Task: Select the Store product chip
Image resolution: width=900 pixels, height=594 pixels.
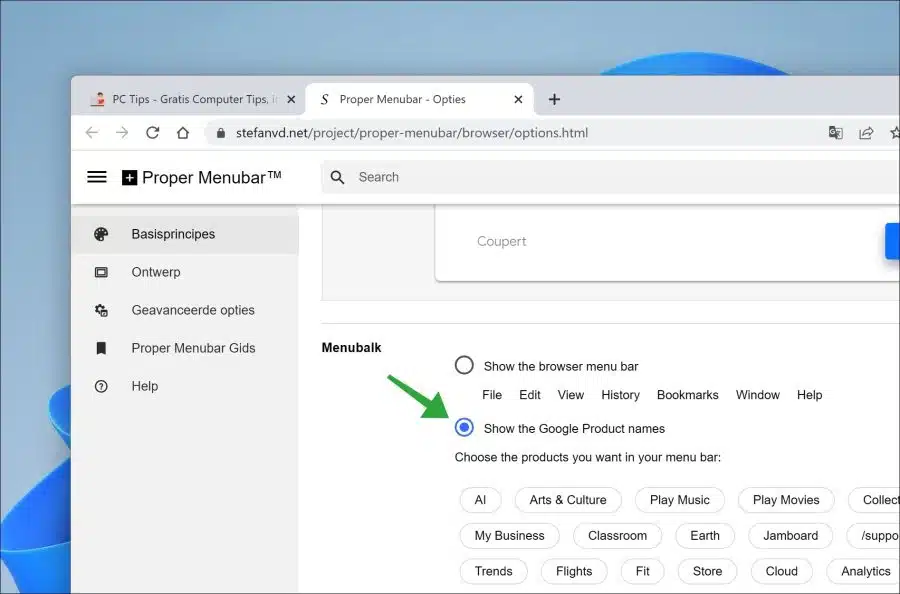Action: 707,571
